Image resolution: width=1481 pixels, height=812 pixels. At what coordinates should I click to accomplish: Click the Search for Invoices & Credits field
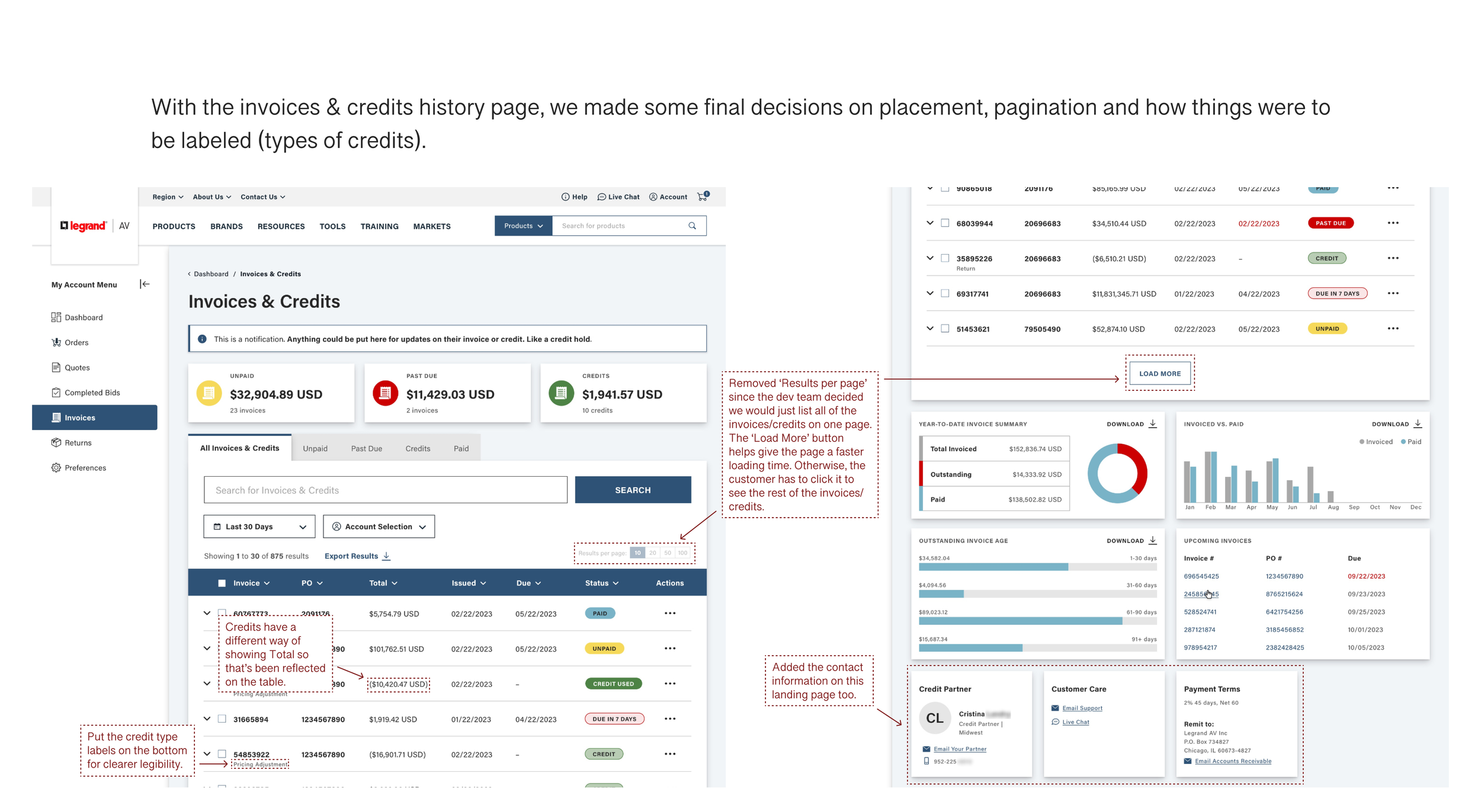click(385, 490)
